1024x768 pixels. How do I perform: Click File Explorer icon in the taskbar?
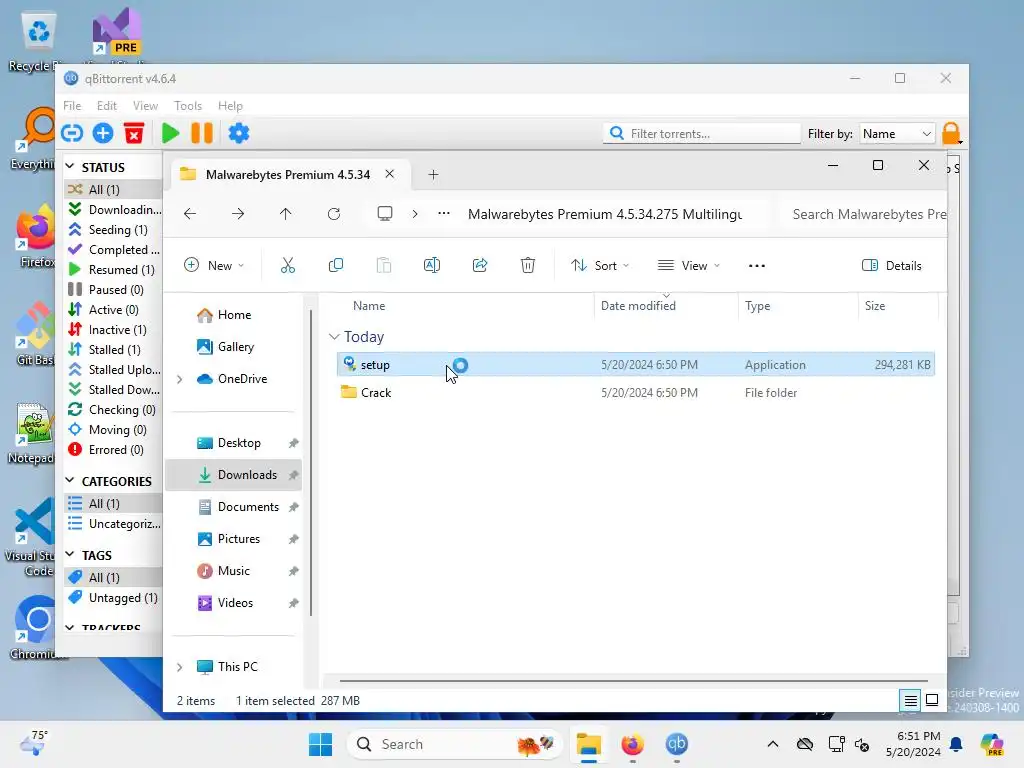[x=588, y=744]
